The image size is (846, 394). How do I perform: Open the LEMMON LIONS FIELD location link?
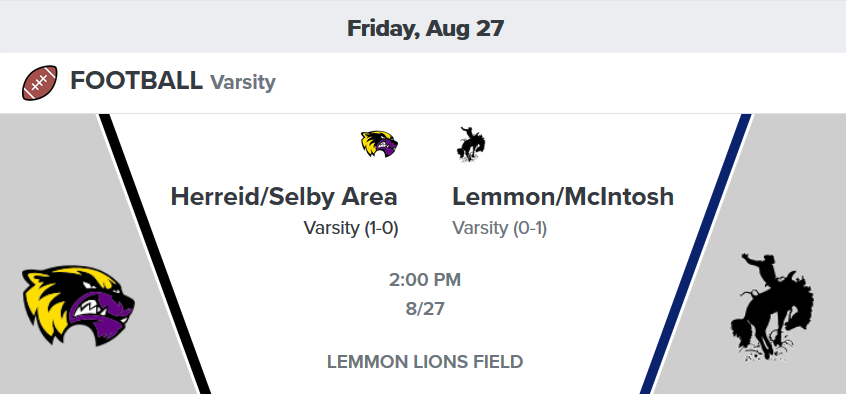click(x=425, y=362)
